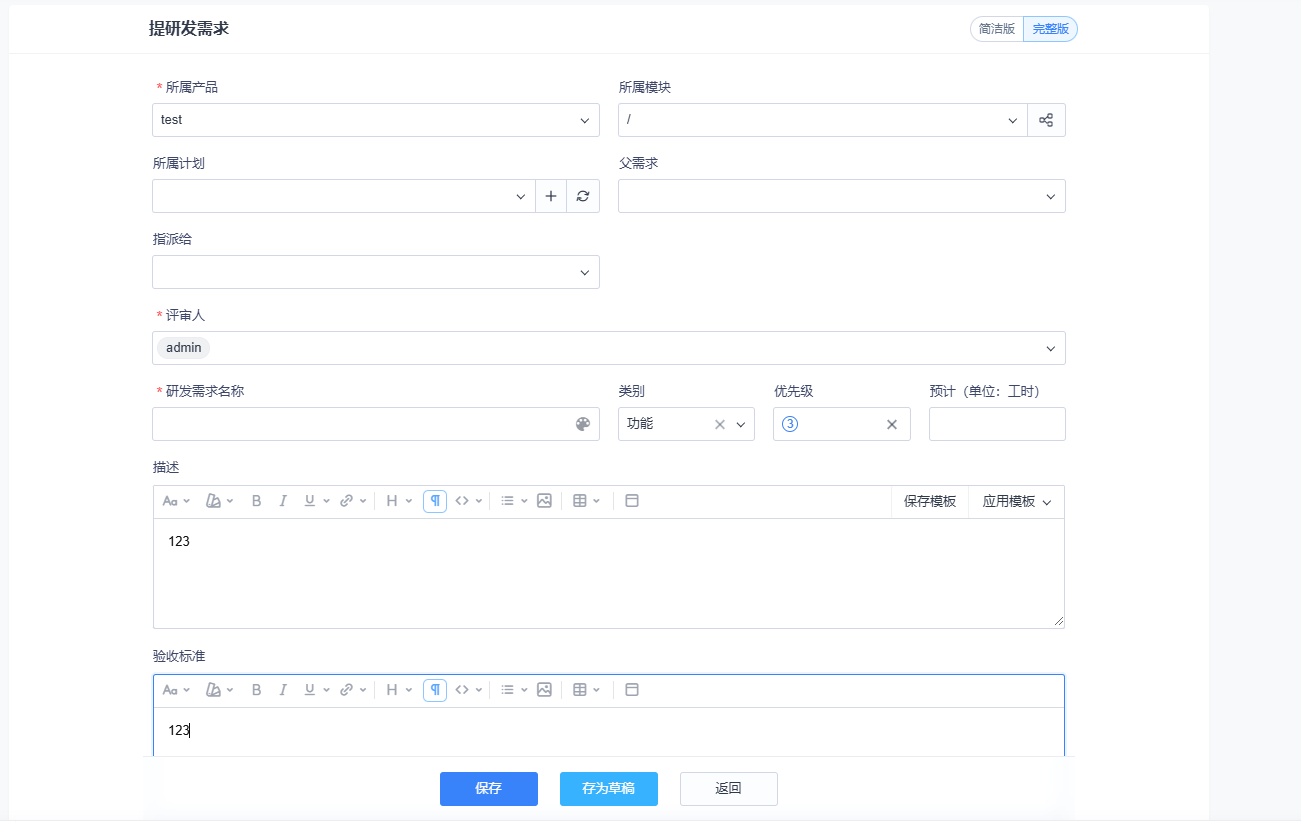
Task: Click the blue 保存 button
Action: (x=488, y=789)
